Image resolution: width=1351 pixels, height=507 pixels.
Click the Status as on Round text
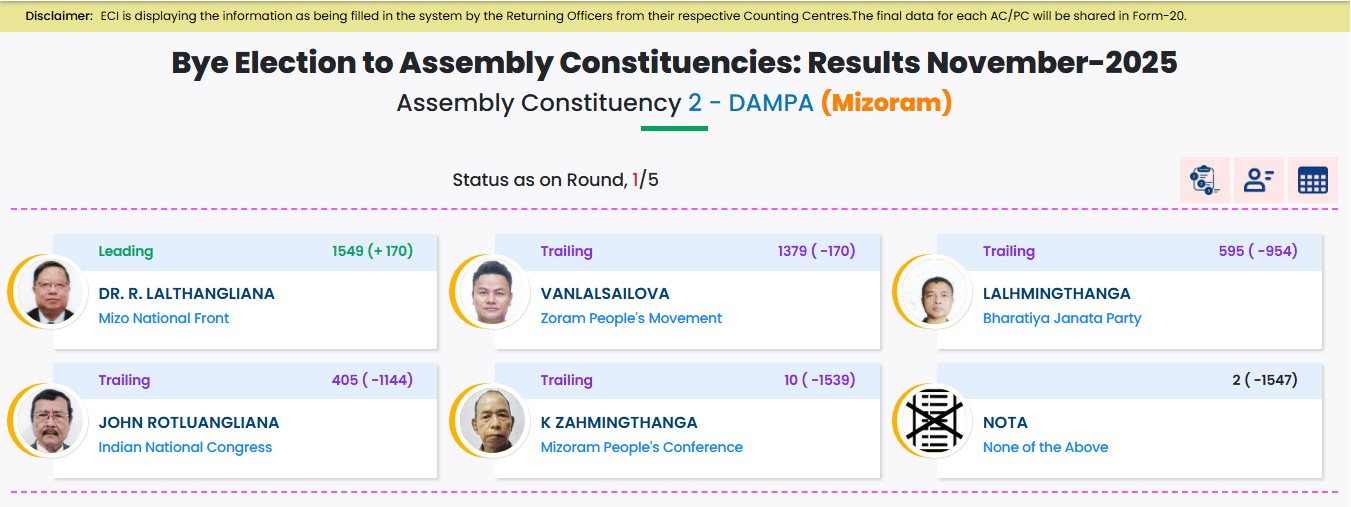(x=538, y=180)
